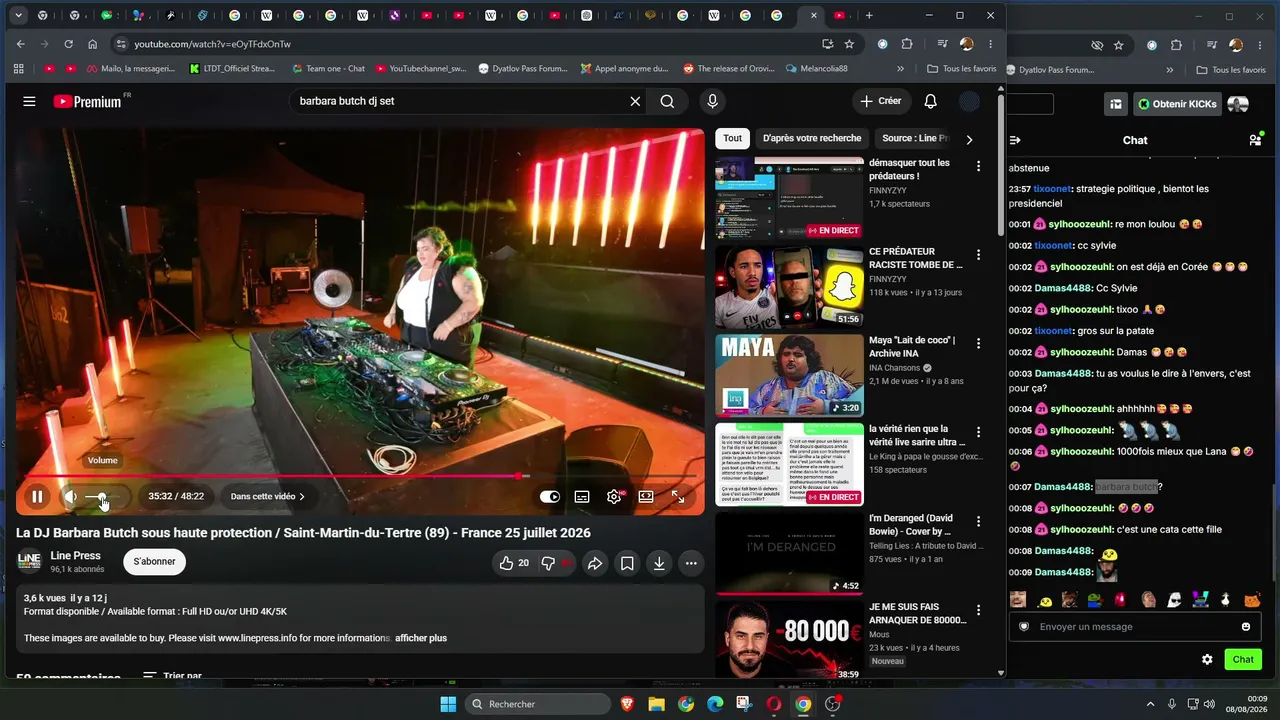1280x720 pixels.
Task: Switch the player to theater mode
Action: tap(646, 496)
